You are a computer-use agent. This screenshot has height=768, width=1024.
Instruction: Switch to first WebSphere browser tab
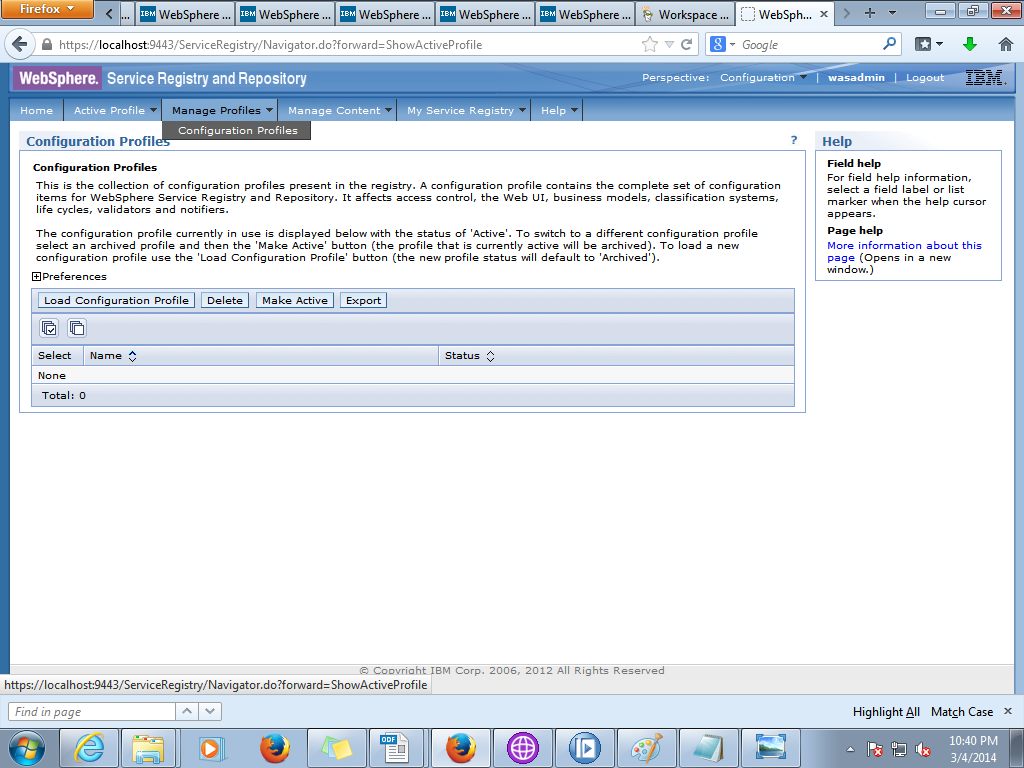click(186, 14)
